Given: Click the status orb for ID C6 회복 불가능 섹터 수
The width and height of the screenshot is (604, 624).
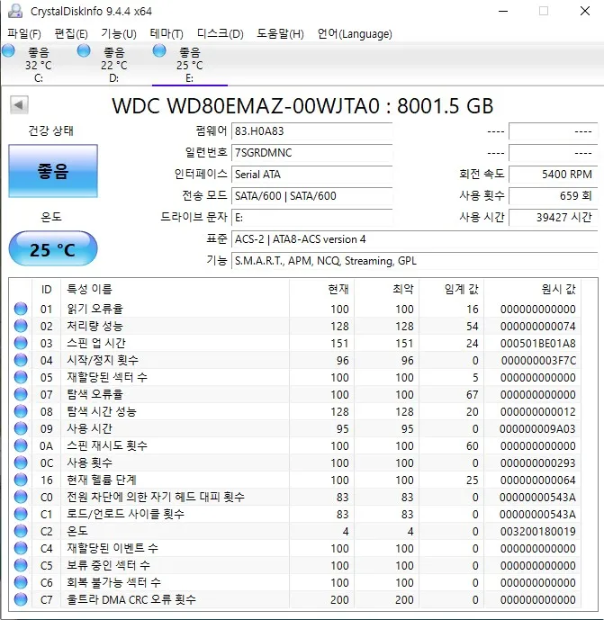Looking at the screenshot, I should [21, 582].
